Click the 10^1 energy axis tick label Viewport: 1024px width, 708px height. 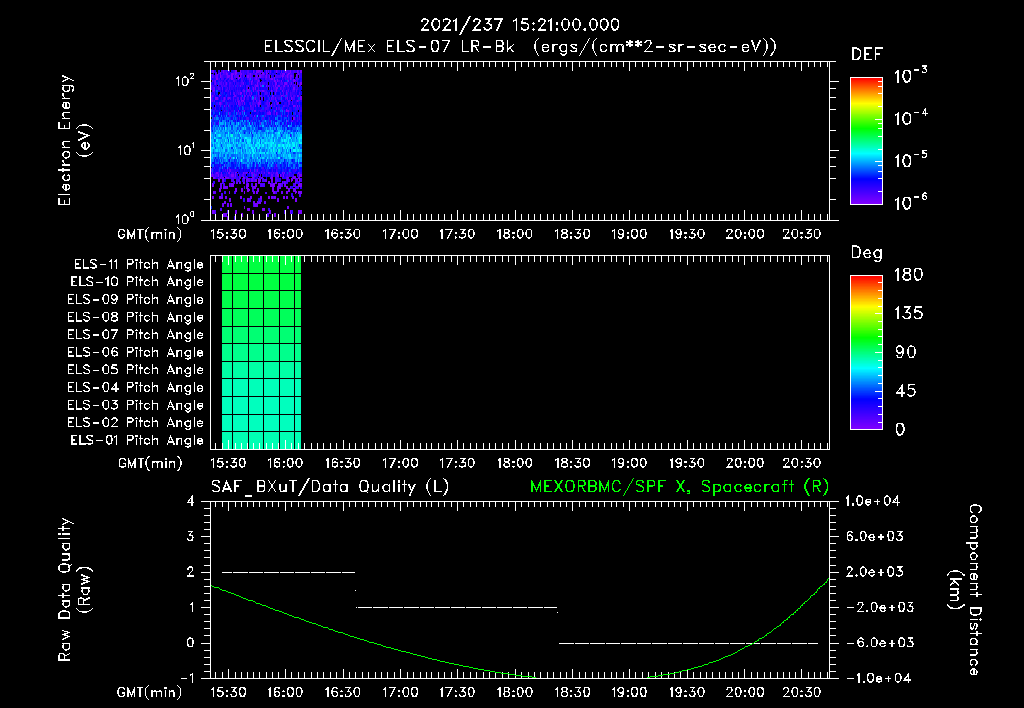click(x=185, y=150)
